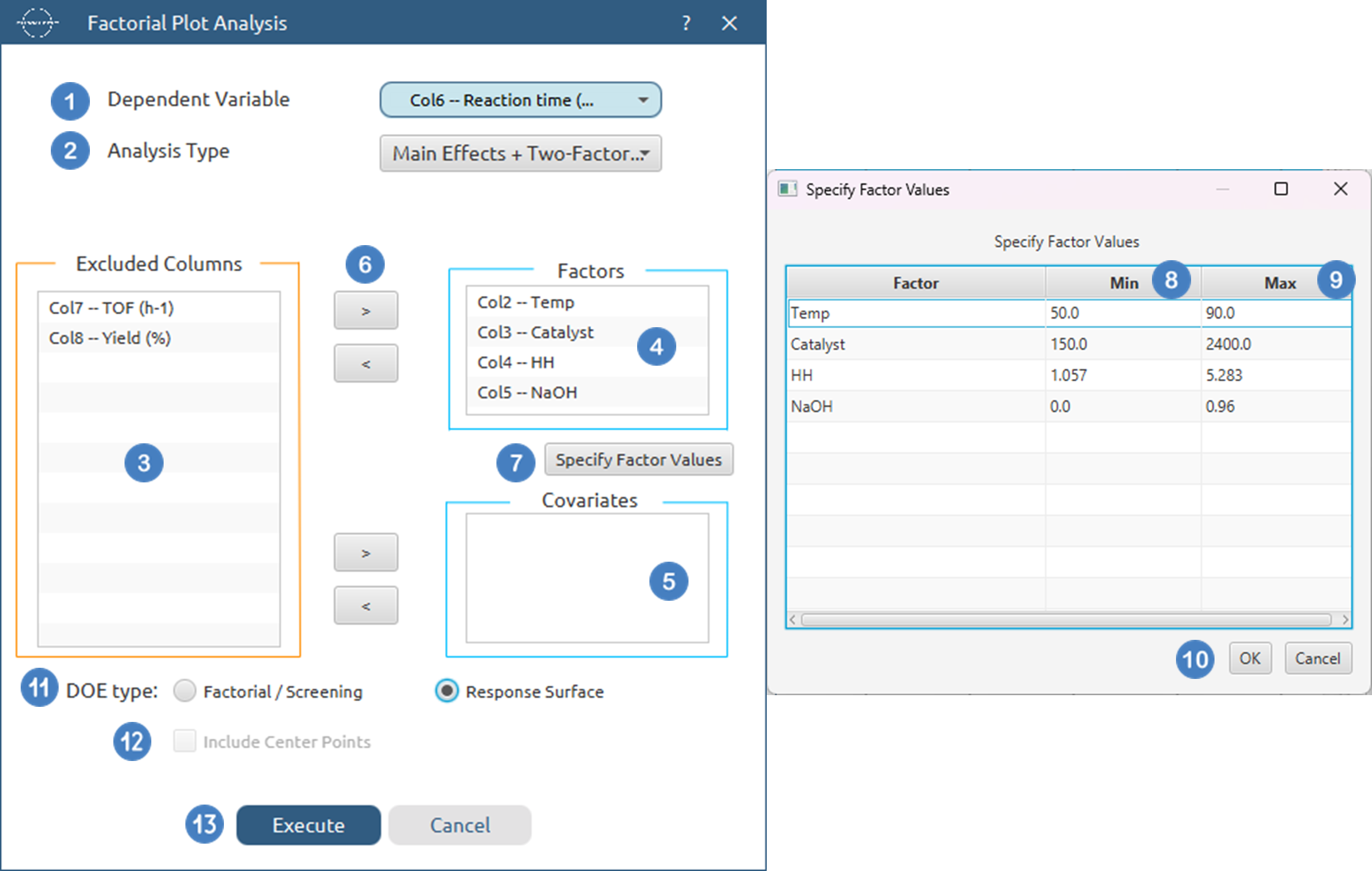Click the Factorial Plot Analysis logo icon
This screenshot has width=1372, height=871.
(x=37, y=23)
